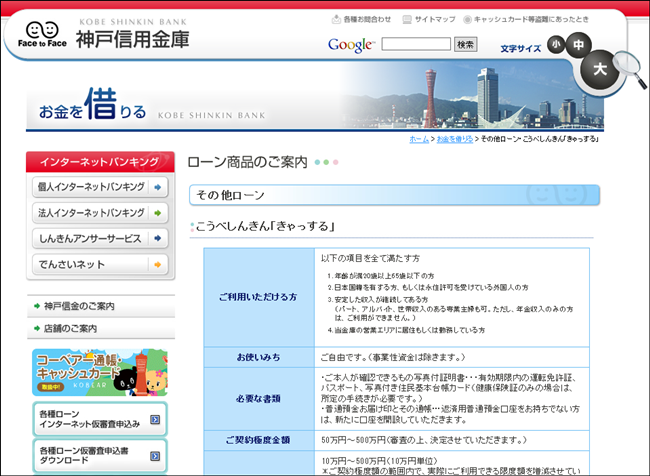Open でんさいネット button
650x476 pixels.
(x=100, y=264)
